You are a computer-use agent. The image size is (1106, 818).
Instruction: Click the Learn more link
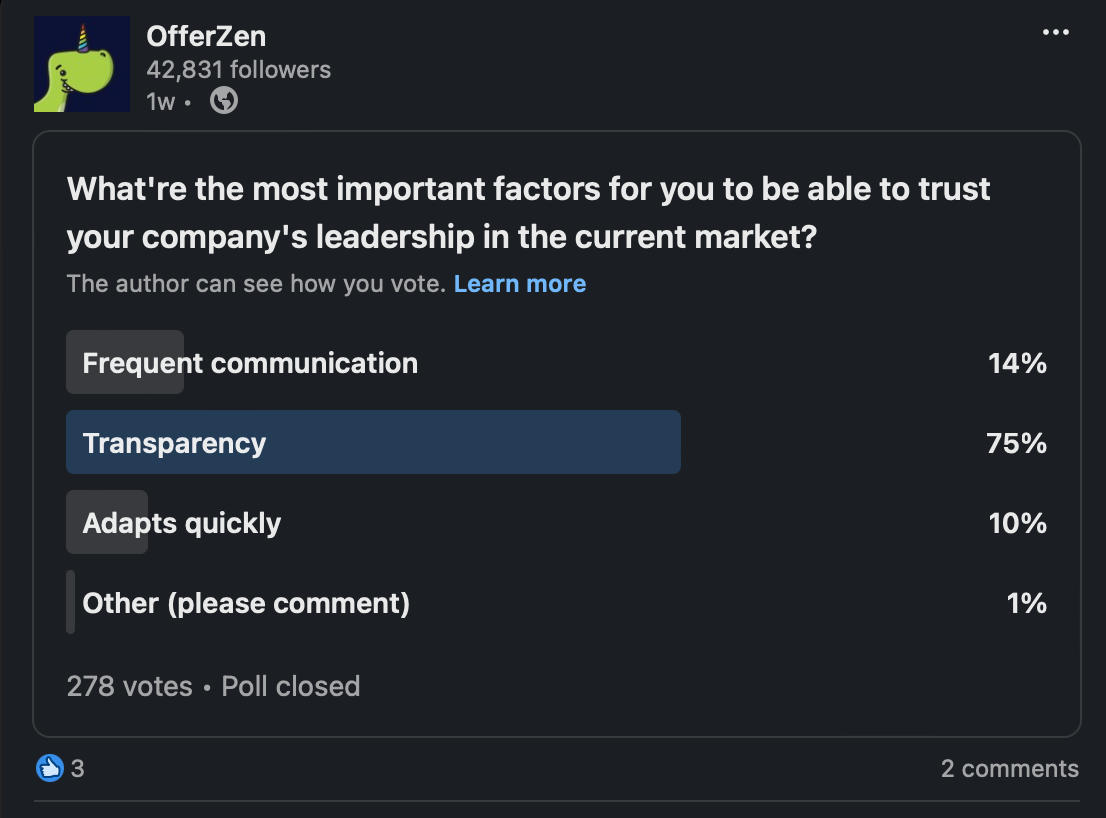click(x=519, y=284)
